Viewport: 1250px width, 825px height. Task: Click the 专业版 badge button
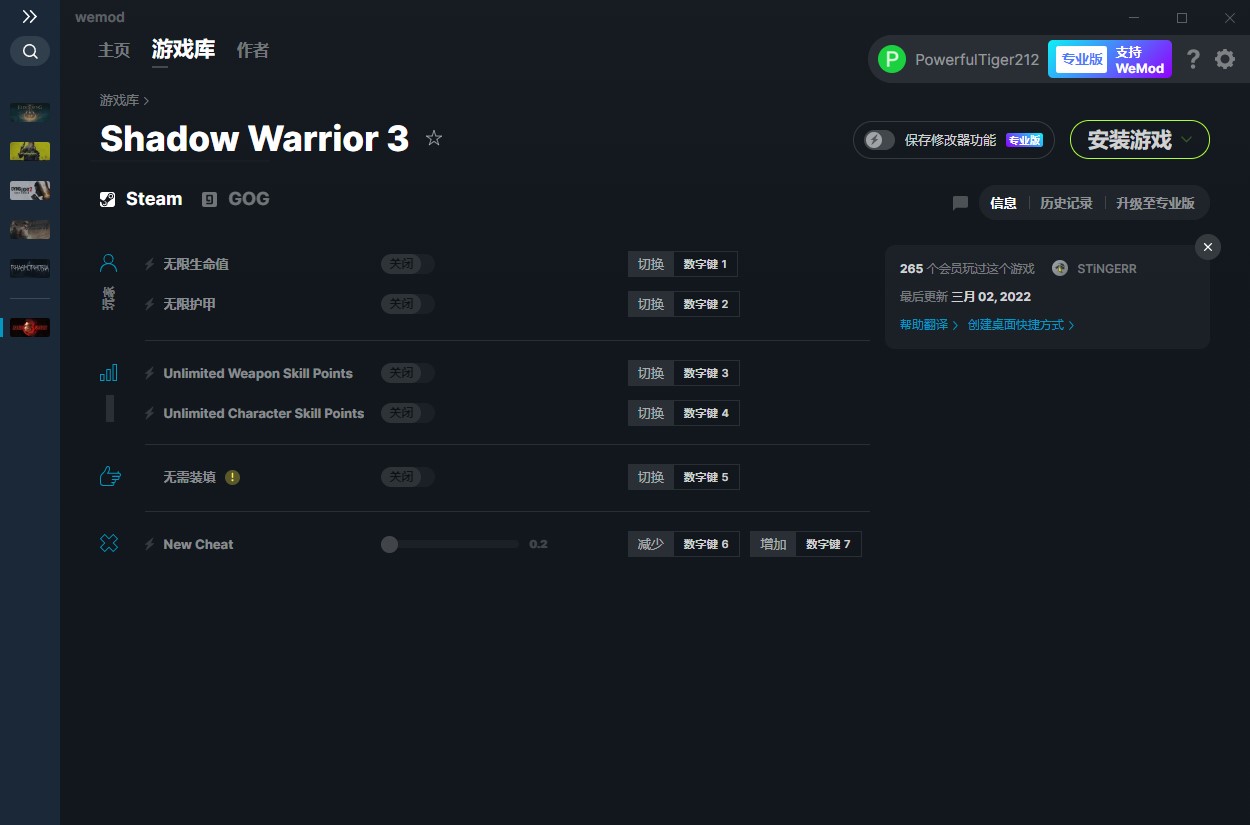pos(1081,59)
